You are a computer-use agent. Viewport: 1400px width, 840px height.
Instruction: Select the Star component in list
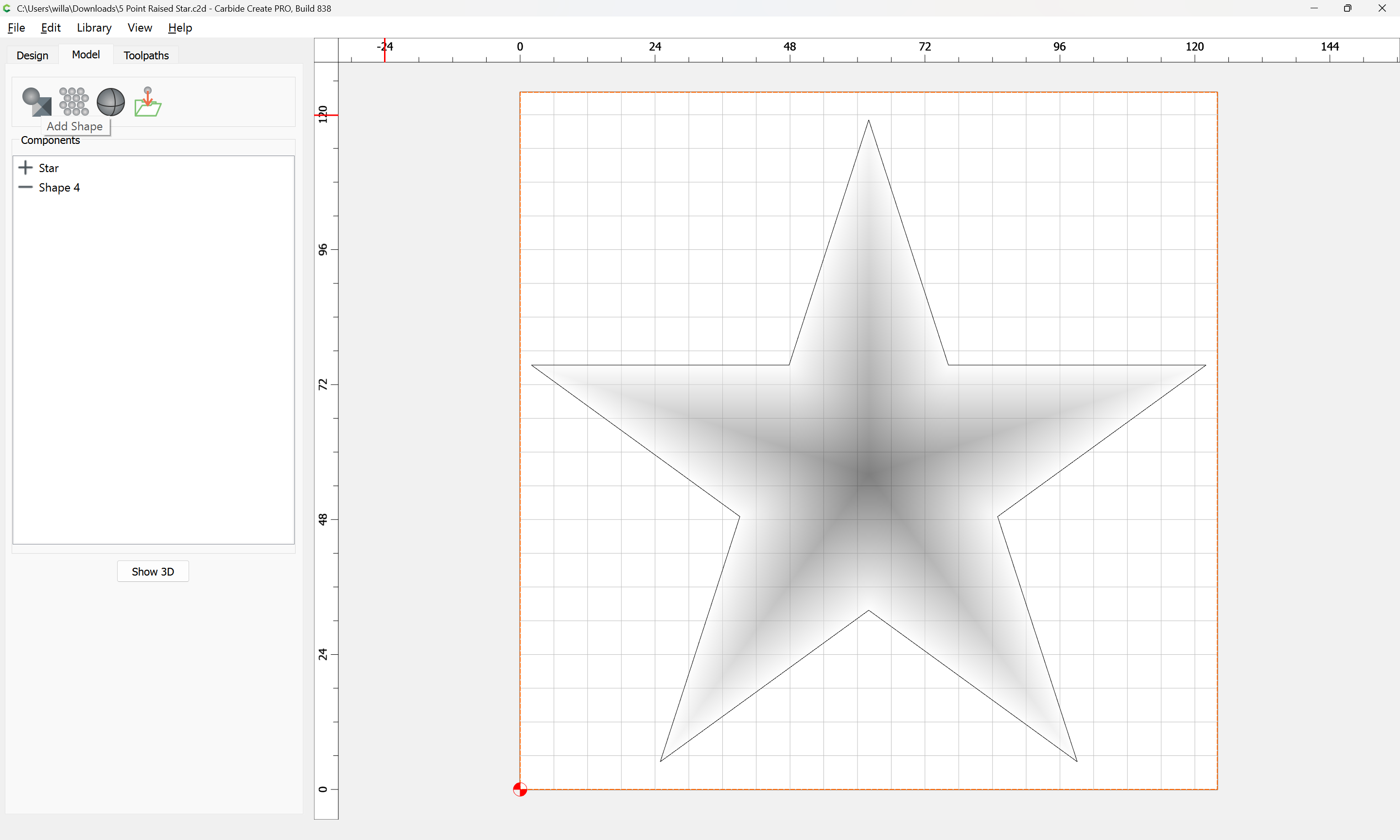(x=49, y=168)
